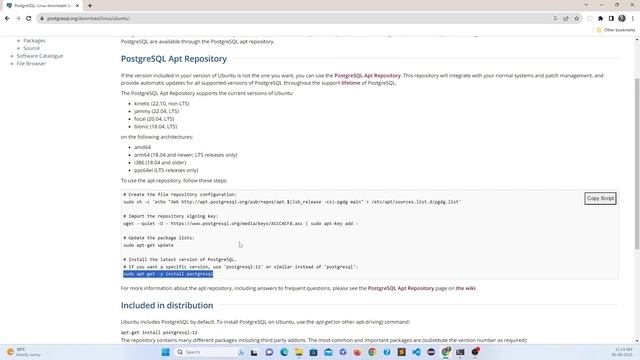Click the 'kinetic (22.10, non-LTS)' list item
The image size is (640, 360).
[x=162, y=104]
